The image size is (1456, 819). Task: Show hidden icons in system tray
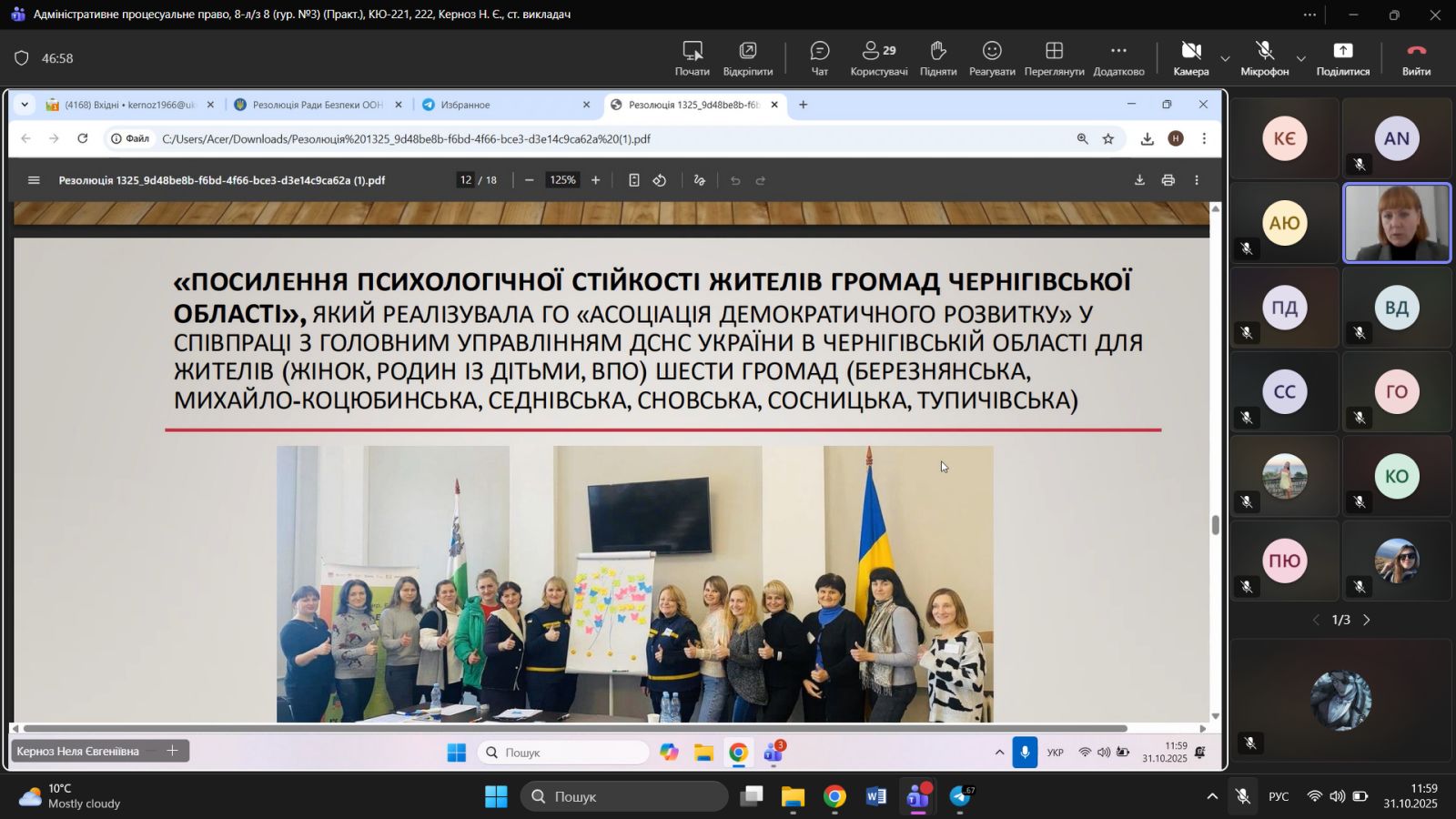[x=1211, y=797]
